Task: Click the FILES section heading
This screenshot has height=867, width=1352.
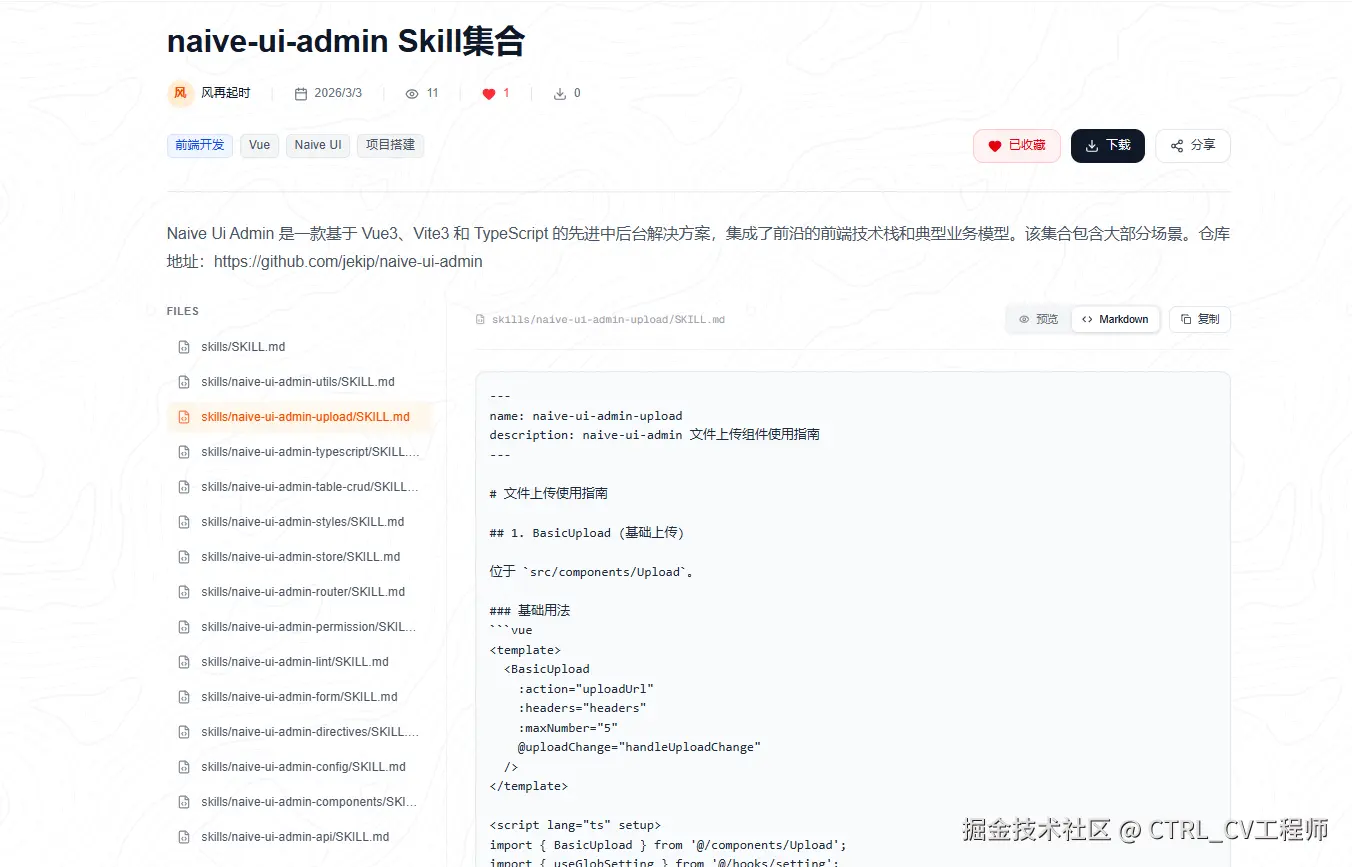Action: point(183,311)
